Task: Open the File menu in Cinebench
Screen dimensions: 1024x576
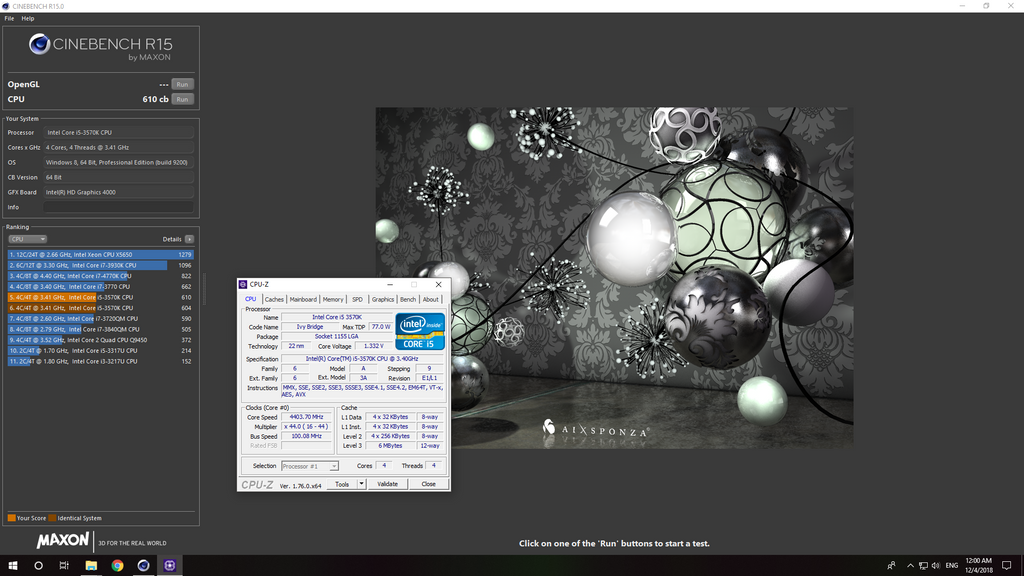Action: point(9,18)
